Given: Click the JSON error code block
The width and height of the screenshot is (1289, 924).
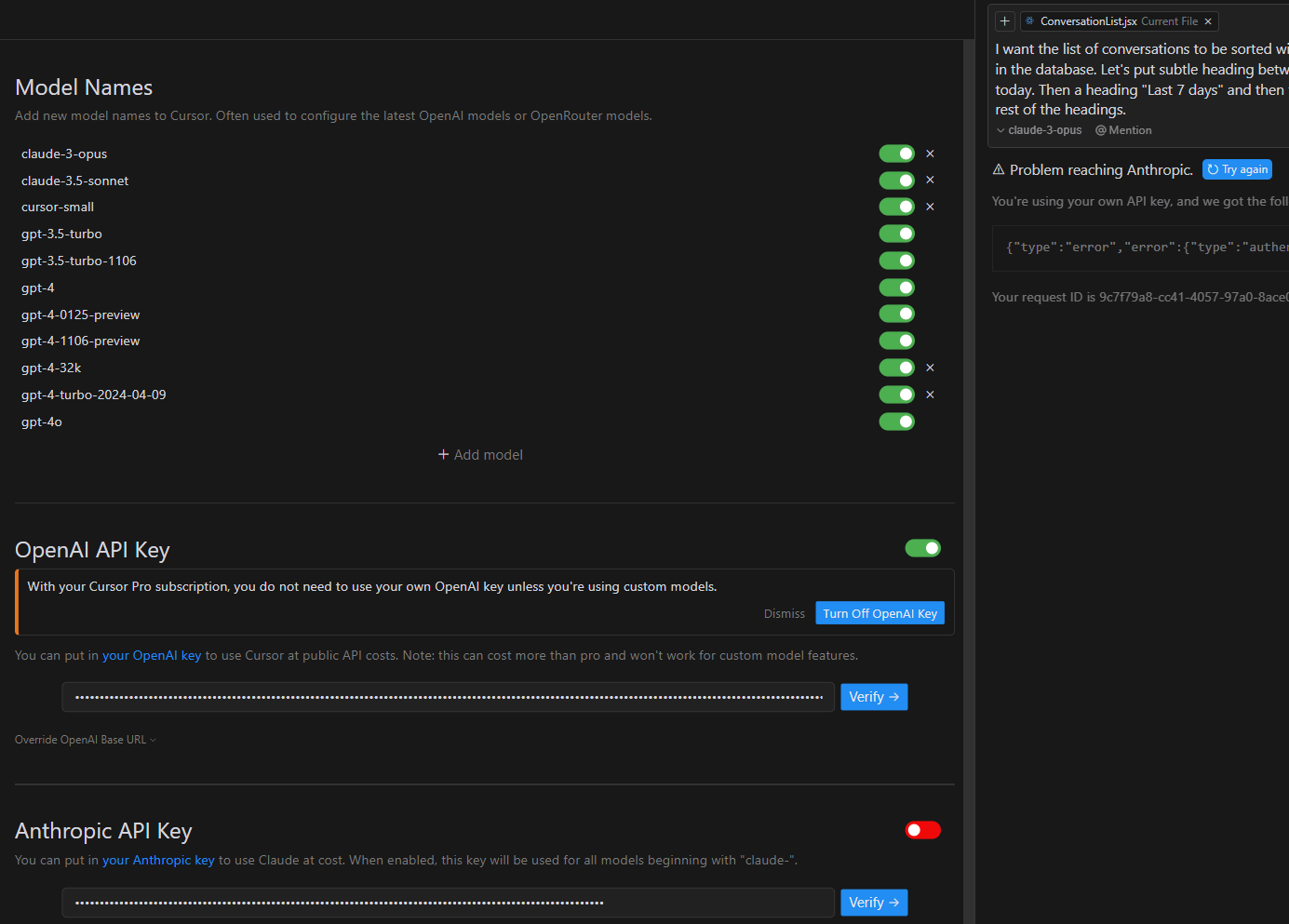Looking at the screenshot, I should [x=1140, y=248].
